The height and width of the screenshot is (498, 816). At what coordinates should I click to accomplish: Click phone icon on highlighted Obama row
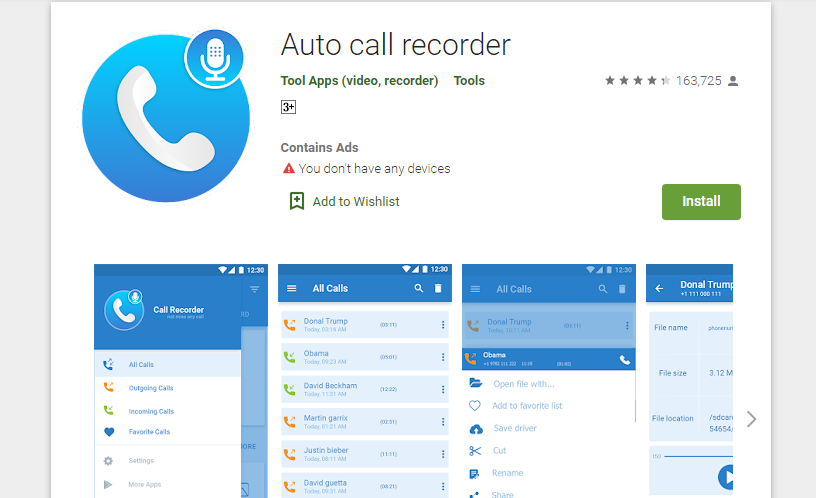pyautogui.click(x=625, y=360)
